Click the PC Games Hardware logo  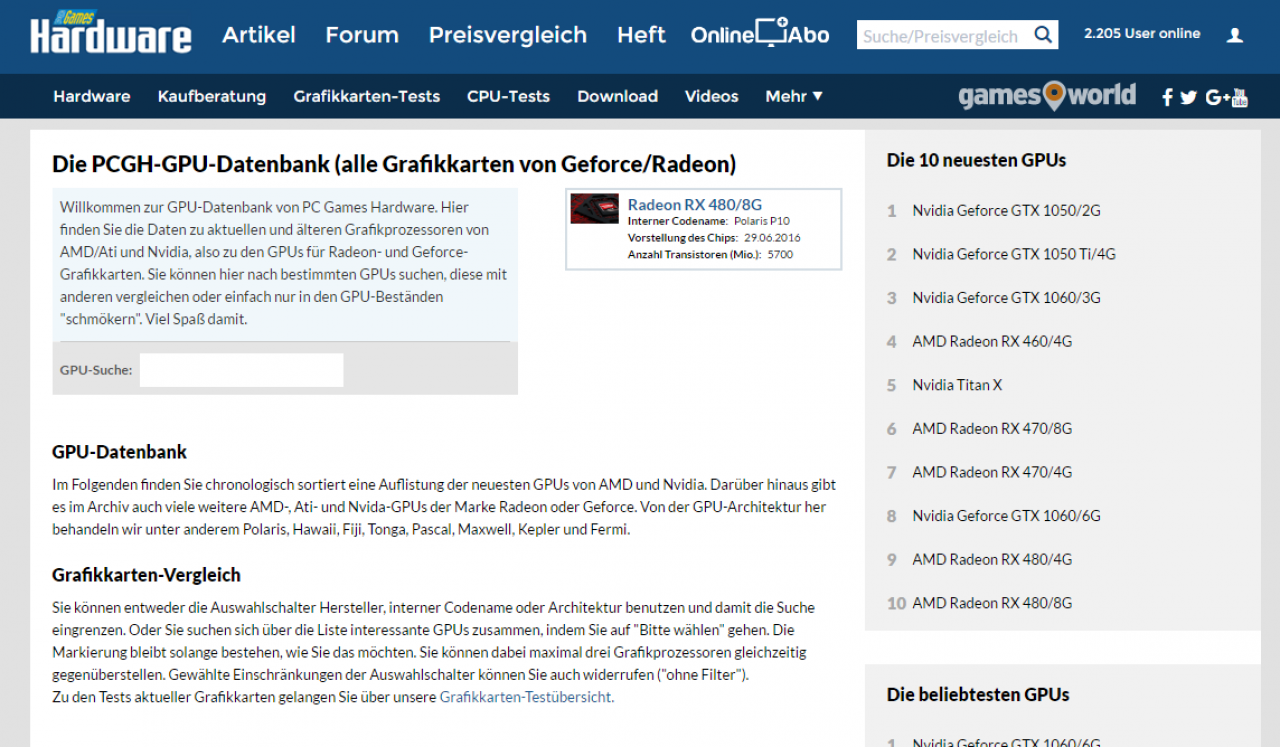[x=110, y=32]
